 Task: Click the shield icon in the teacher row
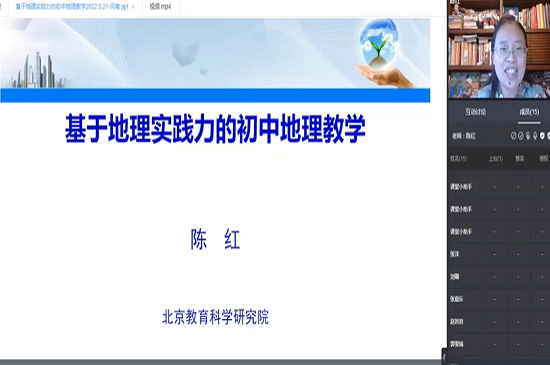point(542,136)
